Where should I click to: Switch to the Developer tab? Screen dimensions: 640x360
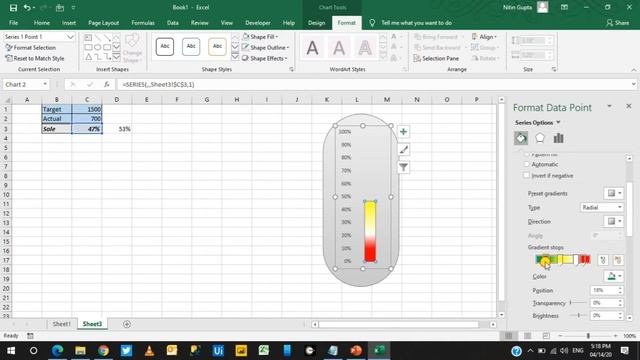point(258,23)
